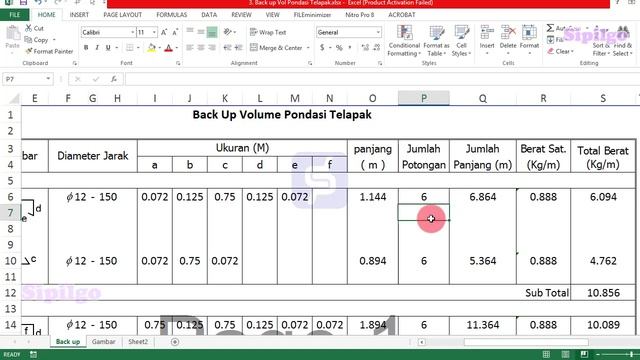The image size is (640, 360).
Task: Activate the Format Painter brush
Action: pyautogui.click(x=29, y=51)
